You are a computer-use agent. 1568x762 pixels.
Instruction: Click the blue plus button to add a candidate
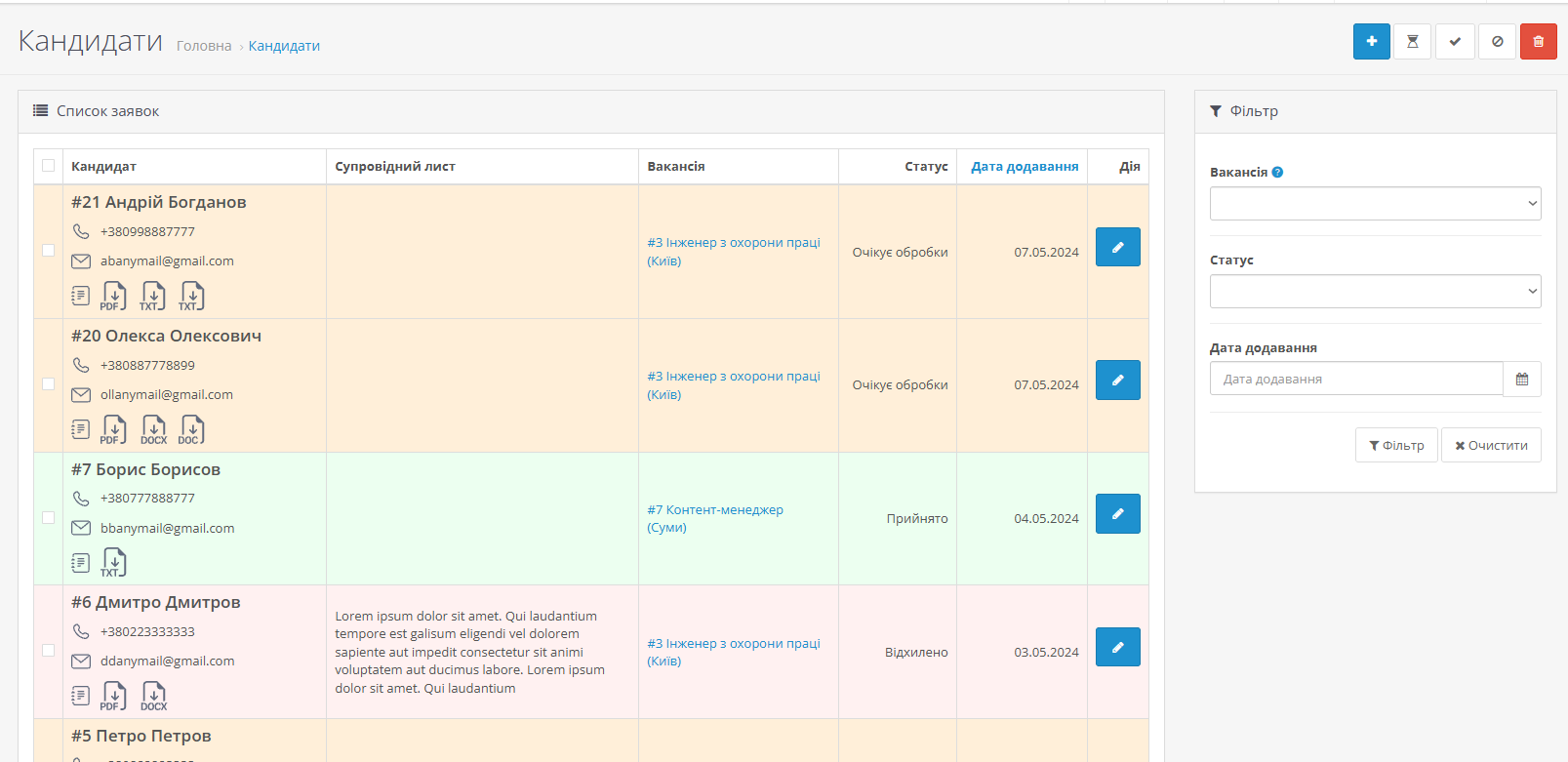coord(1371,41)
